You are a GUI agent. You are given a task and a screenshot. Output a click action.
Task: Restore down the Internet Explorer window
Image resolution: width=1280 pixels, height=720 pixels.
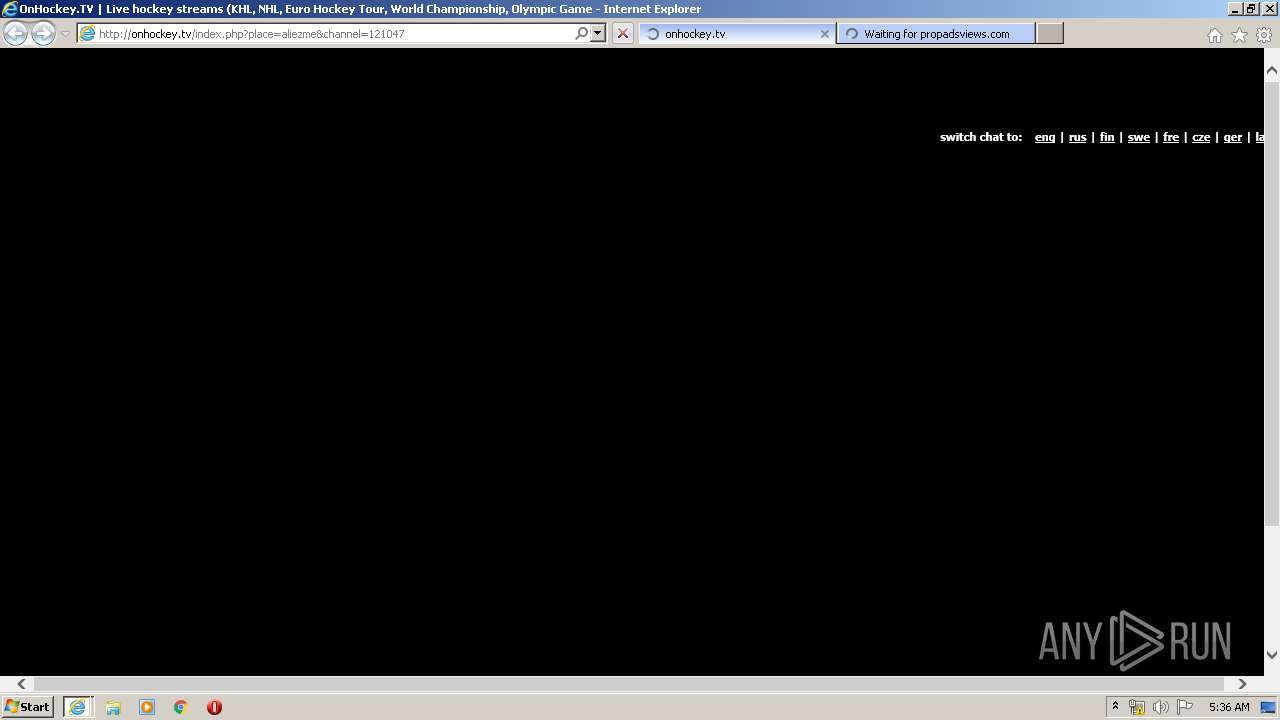click(x=1252, y=9)
